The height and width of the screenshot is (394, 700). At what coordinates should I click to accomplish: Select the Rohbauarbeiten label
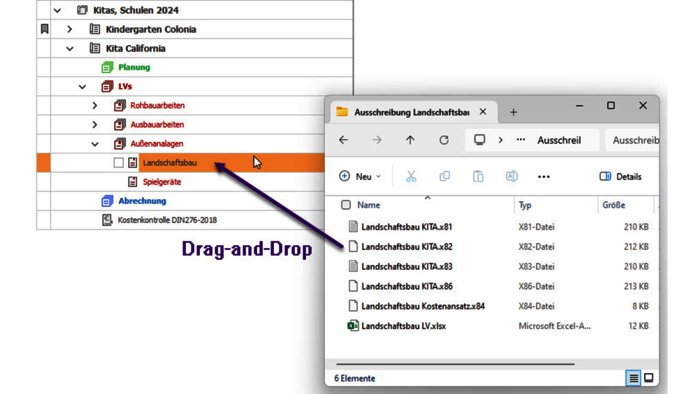pyautogui.click(x=157, y=106)
